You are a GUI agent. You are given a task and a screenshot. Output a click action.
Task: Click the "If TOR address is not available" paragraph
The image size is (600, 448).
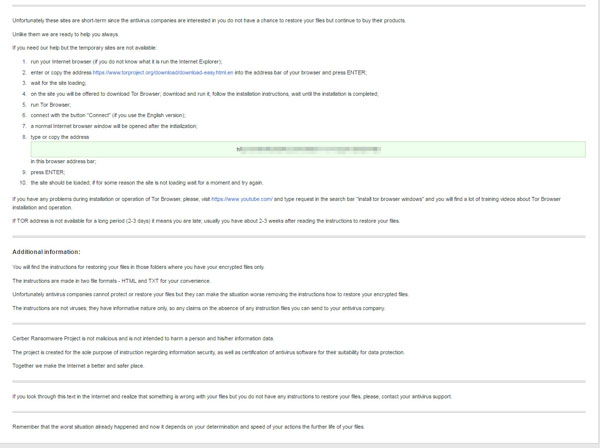pyautogui.click(x=205, y=220)
